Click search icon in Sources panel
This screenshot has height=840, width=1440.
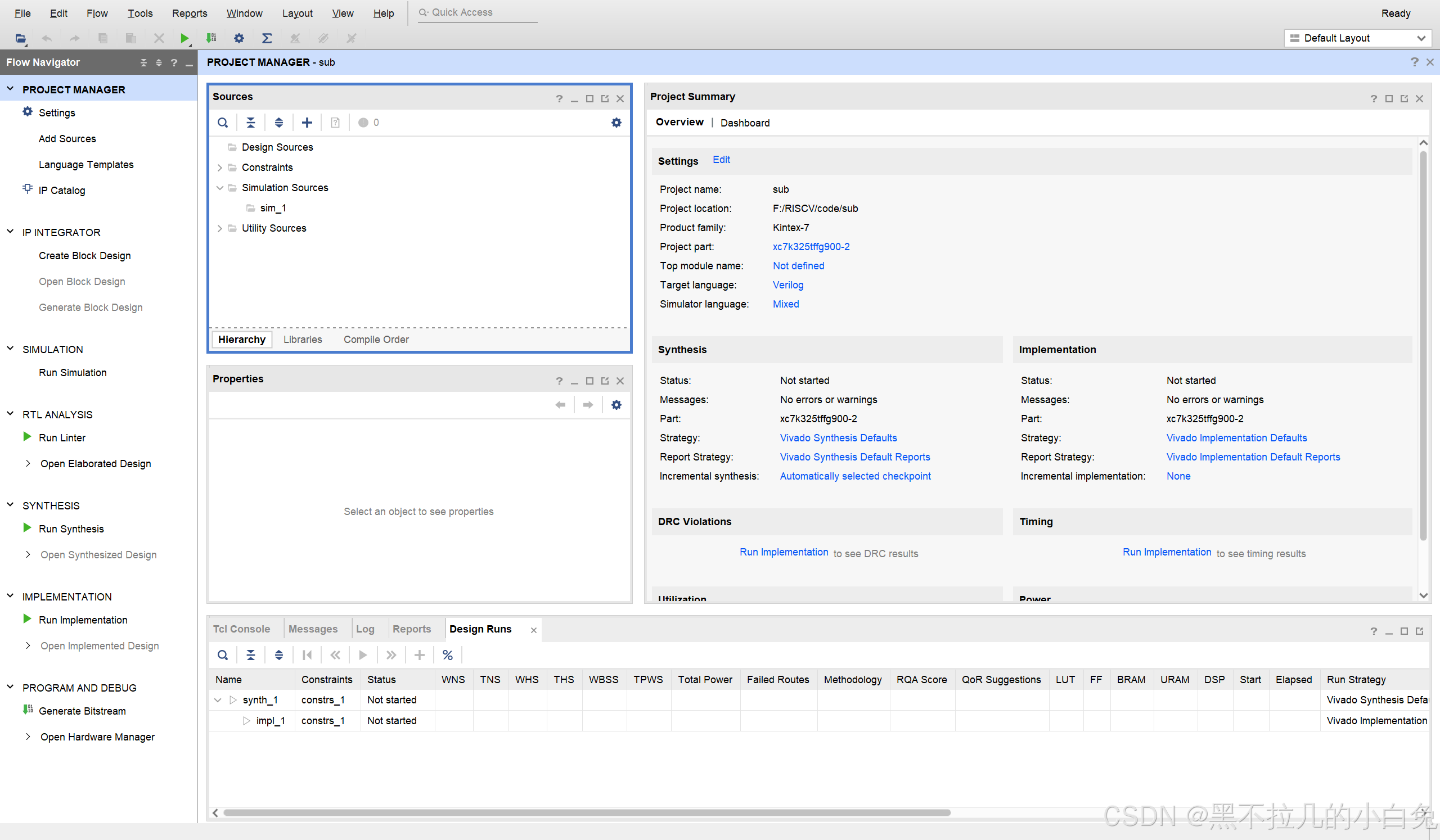(223, 123)
